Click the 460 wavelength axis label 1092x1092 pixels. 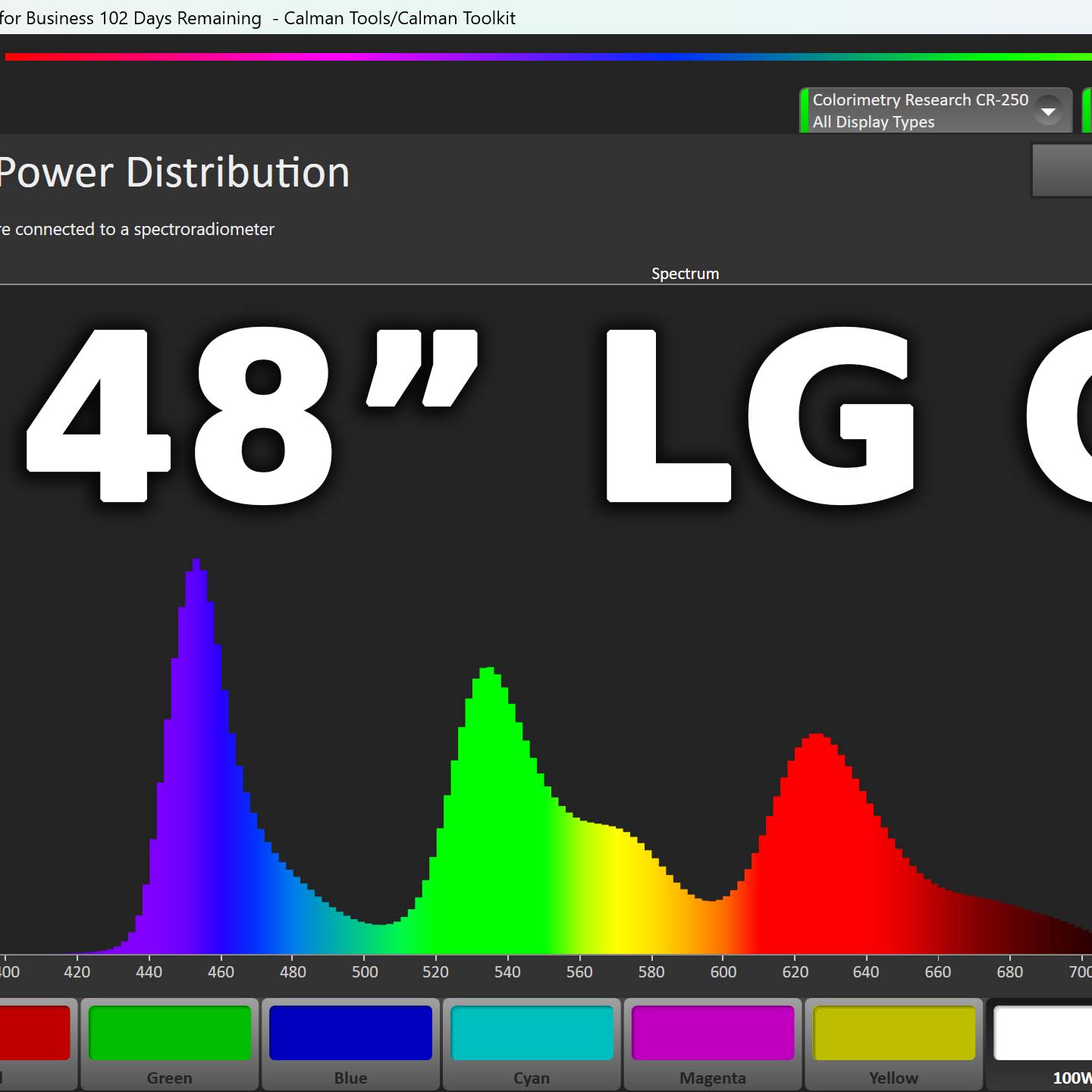point(221,972)
